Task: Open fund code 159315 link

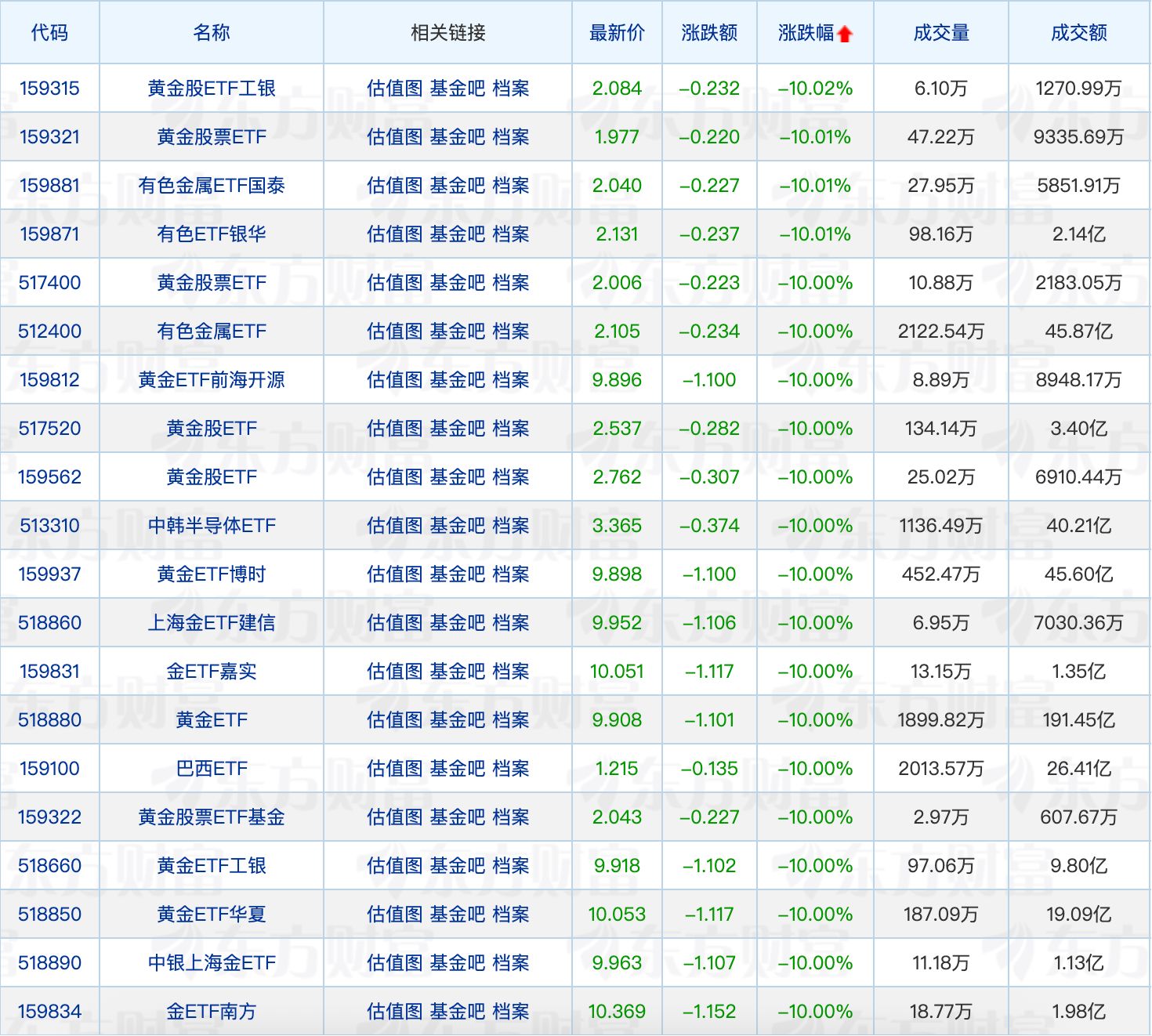Action: [49, 88]
